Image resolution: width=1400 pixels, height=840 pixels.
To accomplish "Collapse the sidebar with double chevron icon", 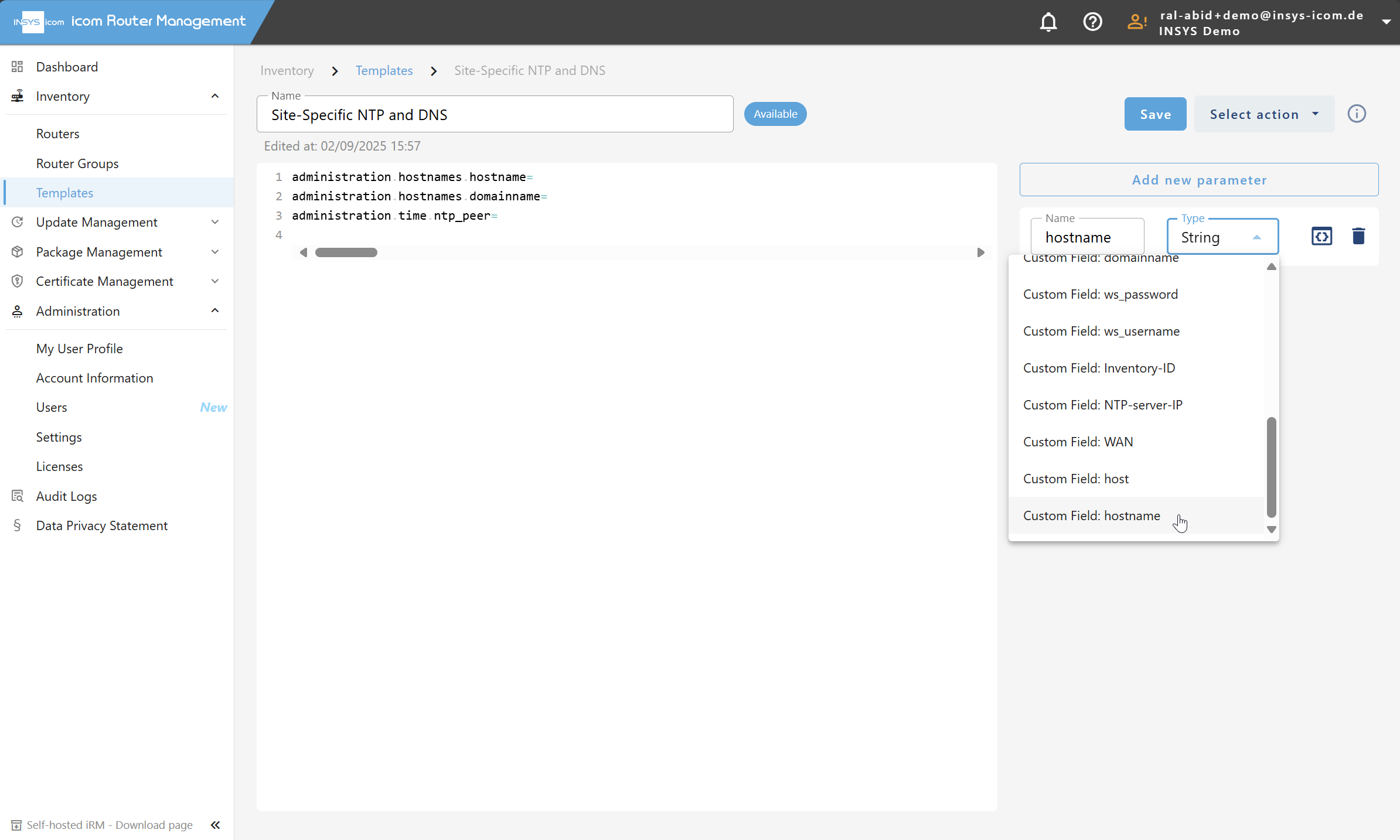I will 215,825.
